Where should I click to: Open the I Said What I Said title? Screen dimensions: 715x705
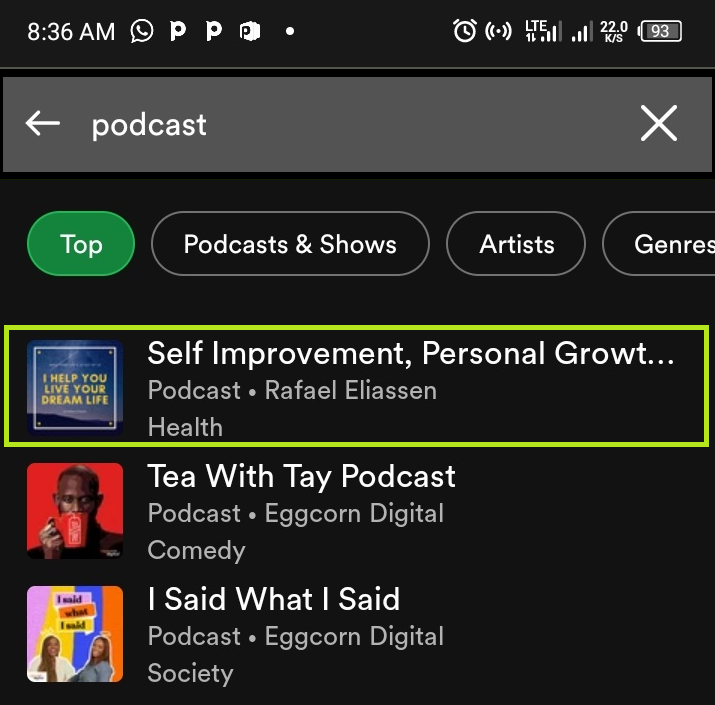click(274, 599)
